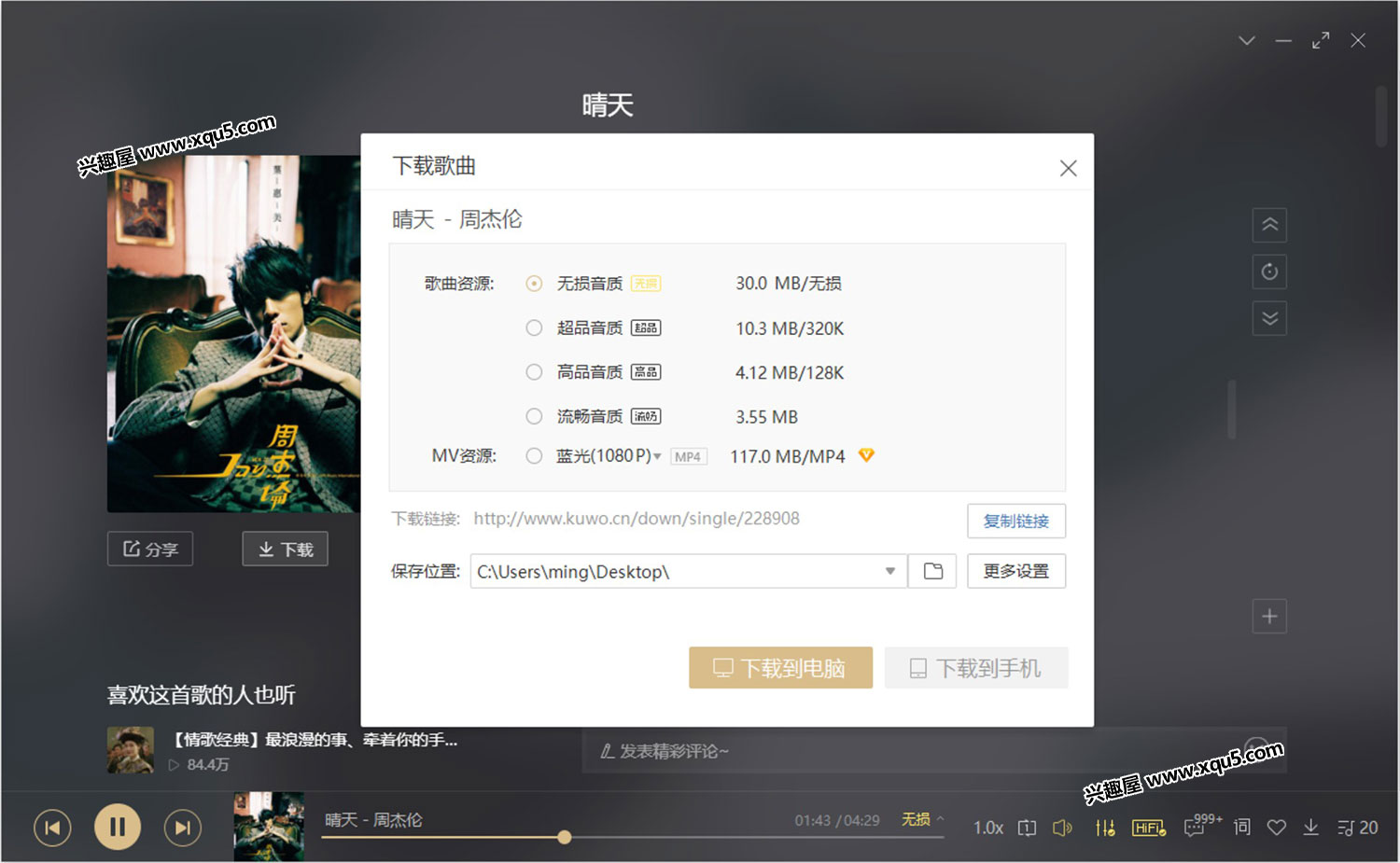This screenshot has height=863, width=1400.
Task: Open 更多设置 more settings
Action: coord(1016,571)
